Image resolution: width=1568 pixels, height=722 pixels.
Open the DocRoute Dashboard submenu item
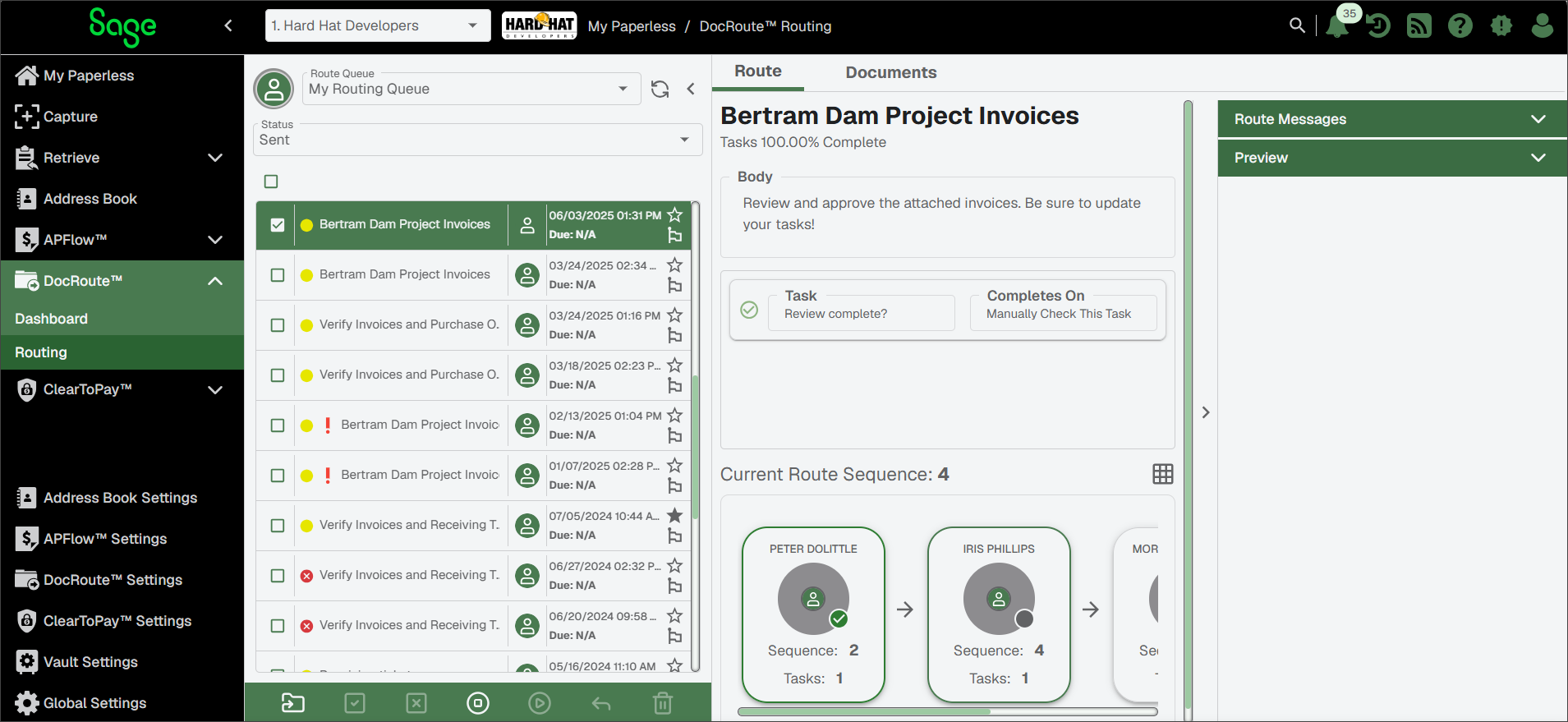click(122, 319)
